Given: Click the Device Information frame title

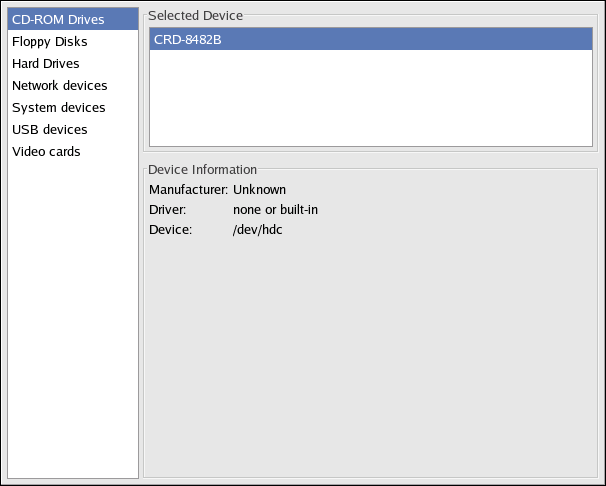Looking at the screenshot, I should [202, 170].
